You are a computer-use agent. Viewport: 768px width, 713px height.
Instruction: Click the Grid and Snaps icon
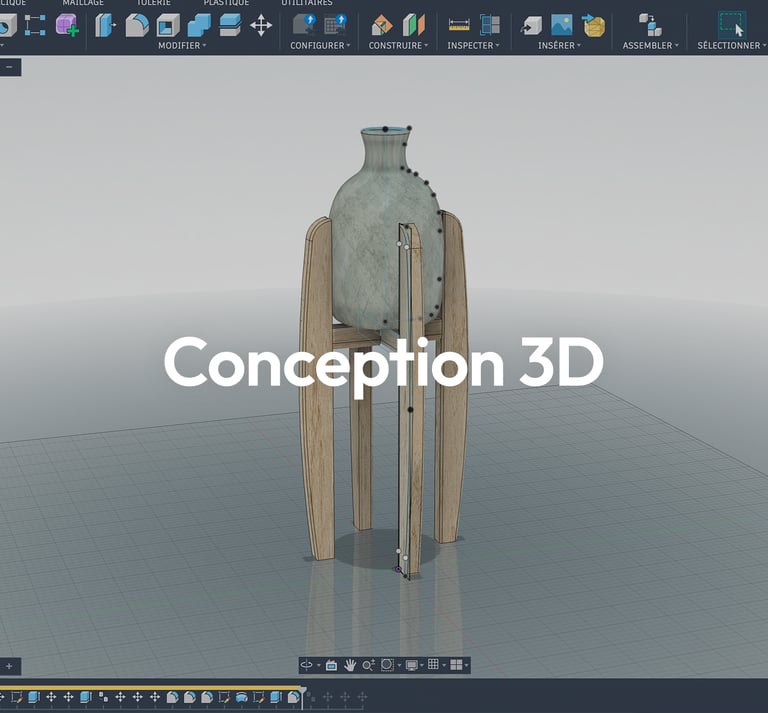[x=433, y=664]
